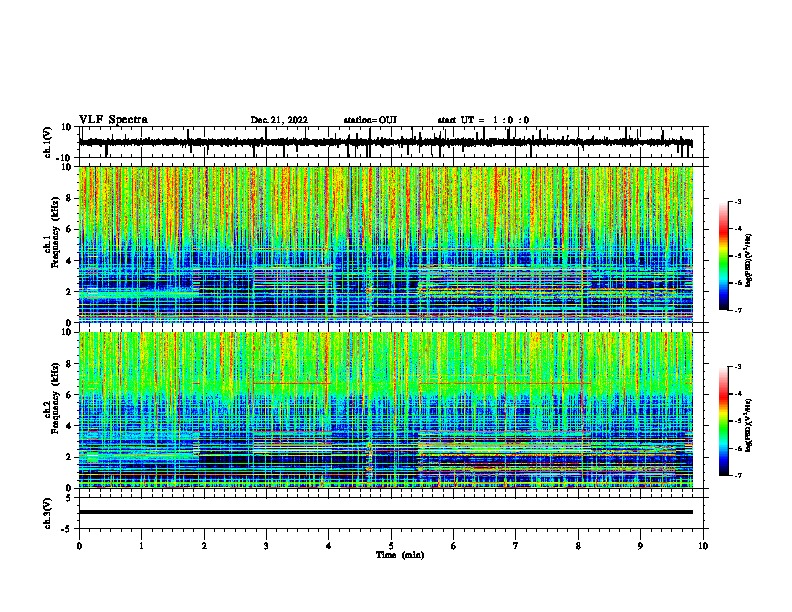Click the '2' kHz tick on ch.1 spectrogram
This screenshot has height=612, width=792.
(x=69, y=292)
